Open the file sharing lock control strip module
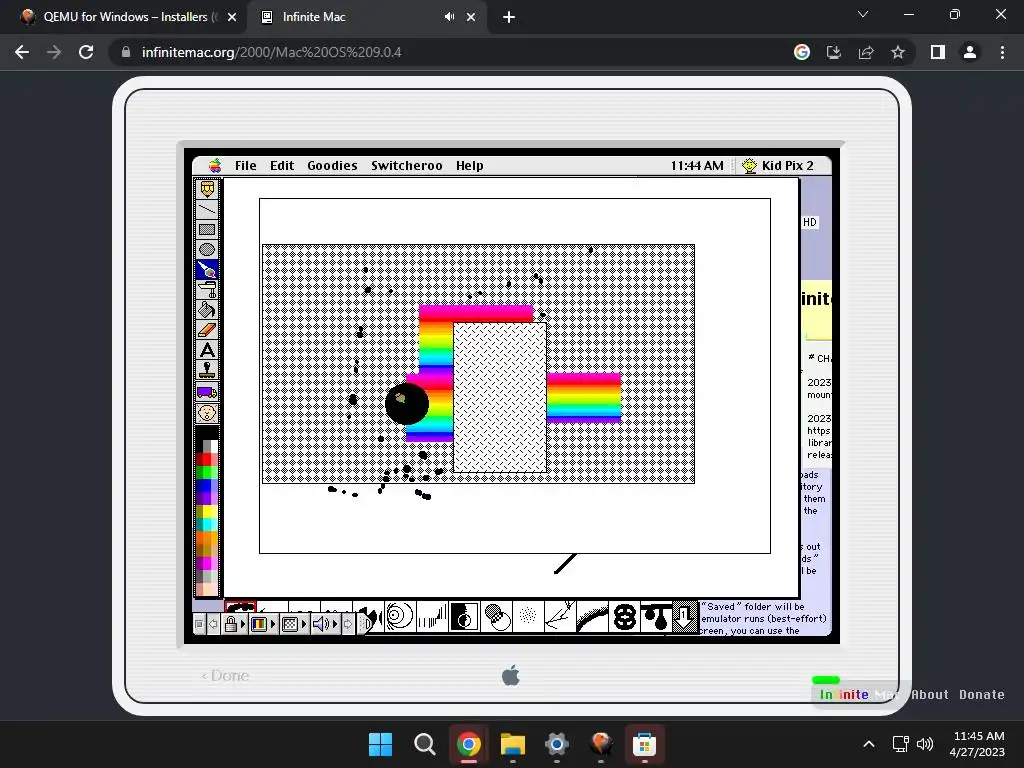This screenshot has width=1024, height=768. 233,624
